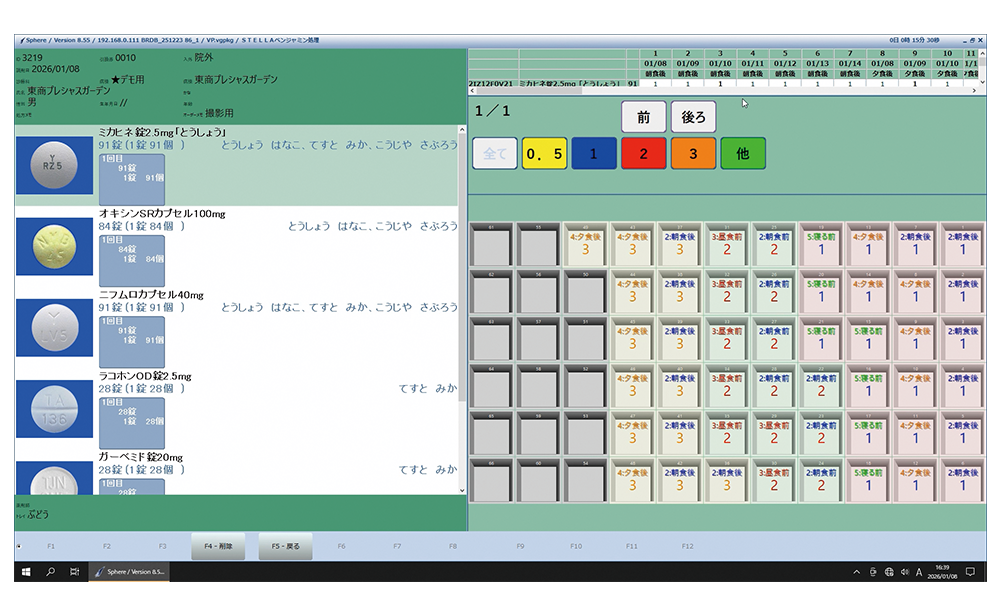Image resolution: width=1000 pixels, height=600 pixels.
Task: Select the 1回目 28錠 box under ラコホンOD錠
Action: pyautogui.click(x=132, y=423)
